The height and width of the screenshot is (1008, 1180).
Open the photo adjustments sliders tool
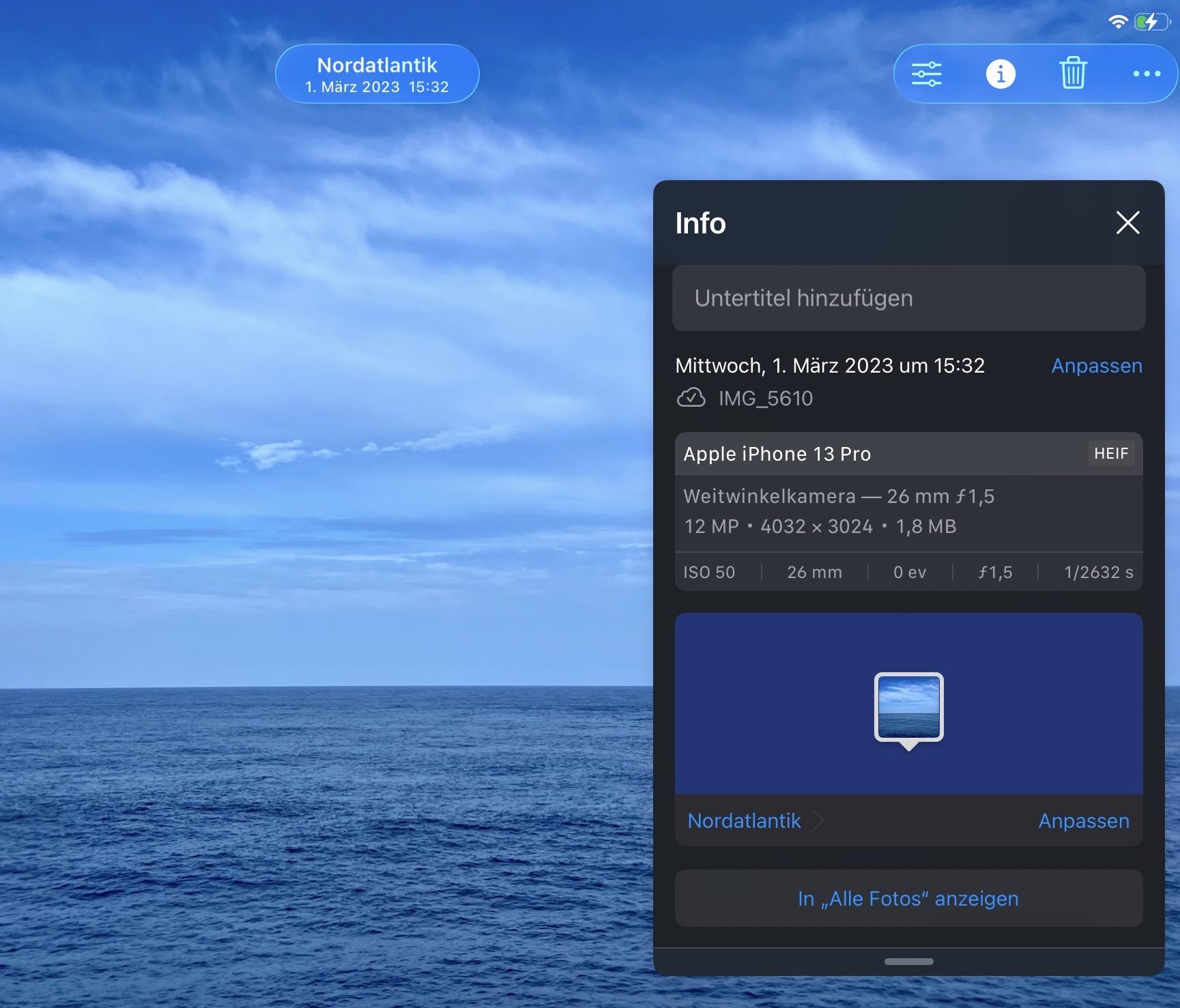click(926, 74)
